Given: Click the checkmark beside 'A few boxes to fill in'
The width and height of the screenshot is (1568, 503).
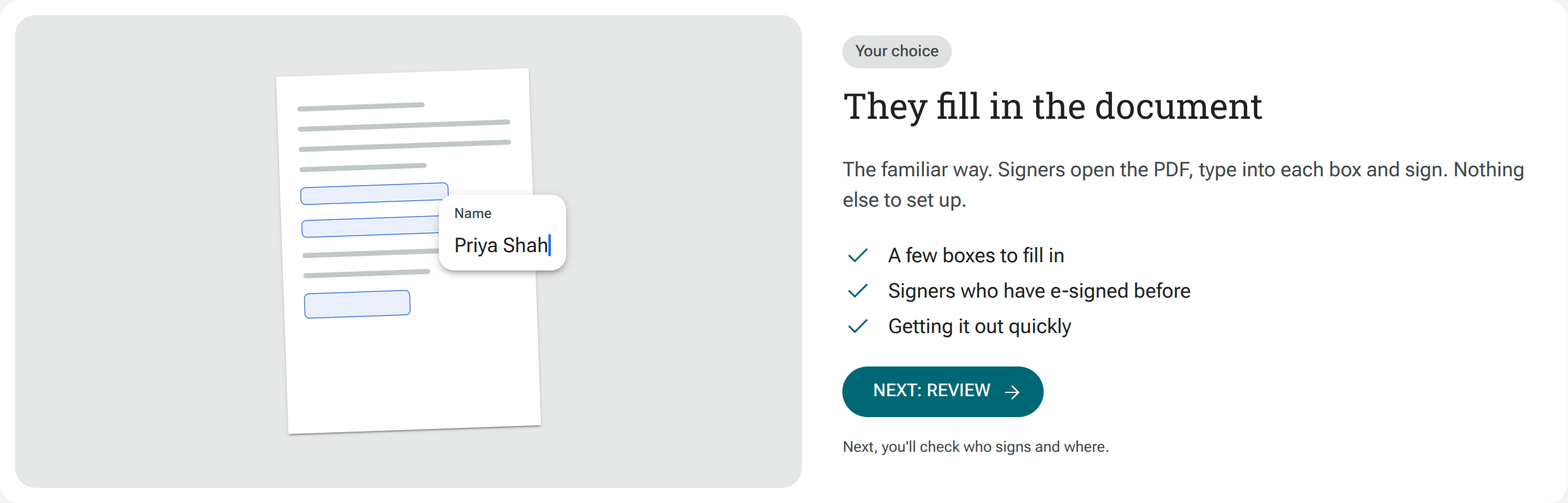Looking at the screenshot, I should pos(858,255).
